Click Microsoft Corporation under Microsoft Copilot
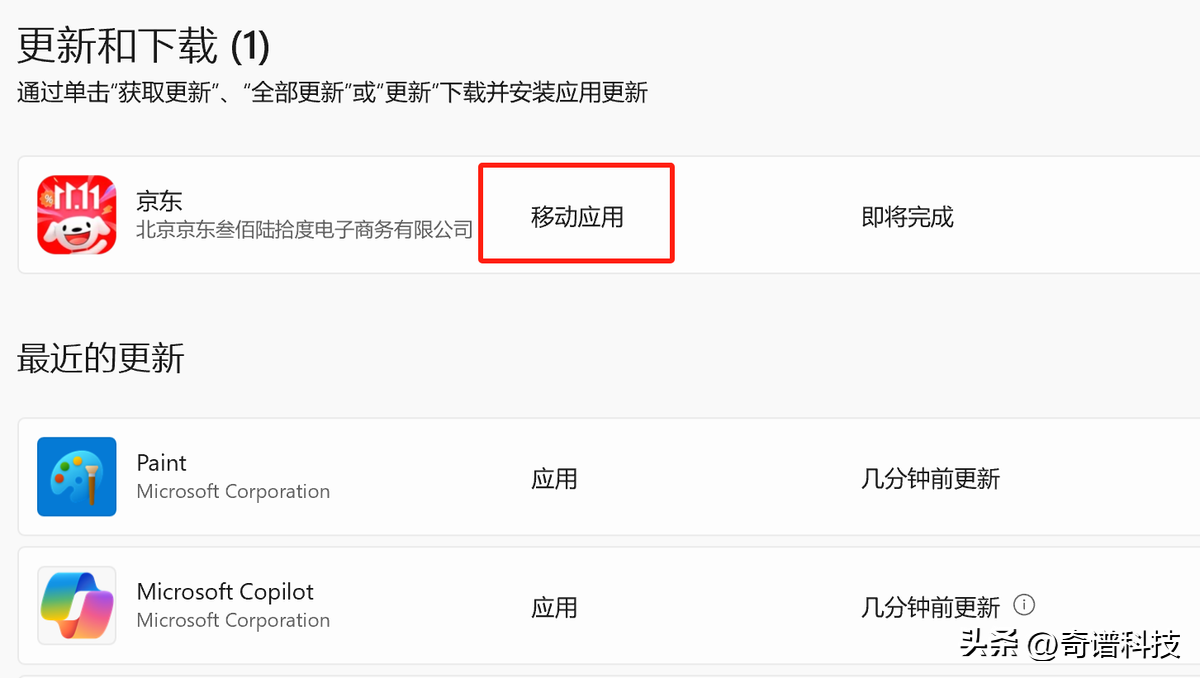Viewport: 1200px width, 678px height. (233, 621)
